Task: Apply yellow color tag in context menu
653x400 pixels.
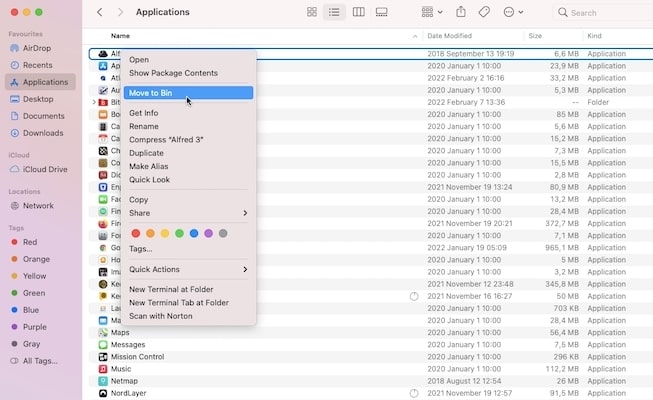Action: click(x=165, y=233)
